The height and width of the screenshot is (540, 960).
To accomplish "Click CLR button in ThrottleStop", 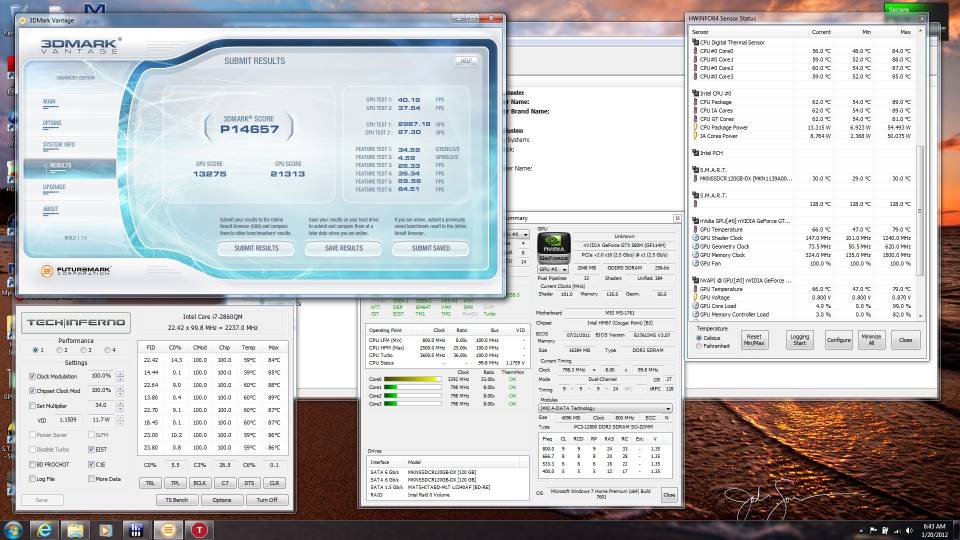I will coord(274,483).
